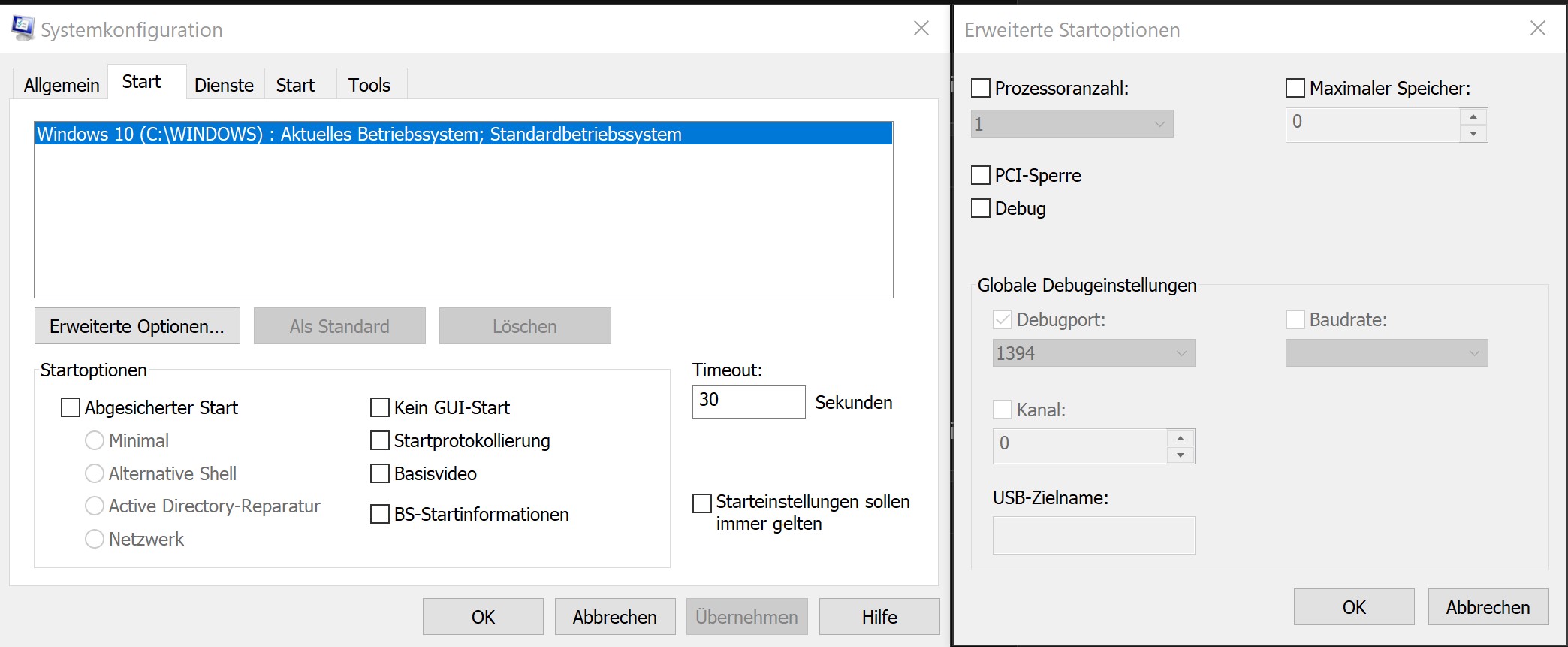
Task: Check BS-Startinformationen option
Action: 380,514
